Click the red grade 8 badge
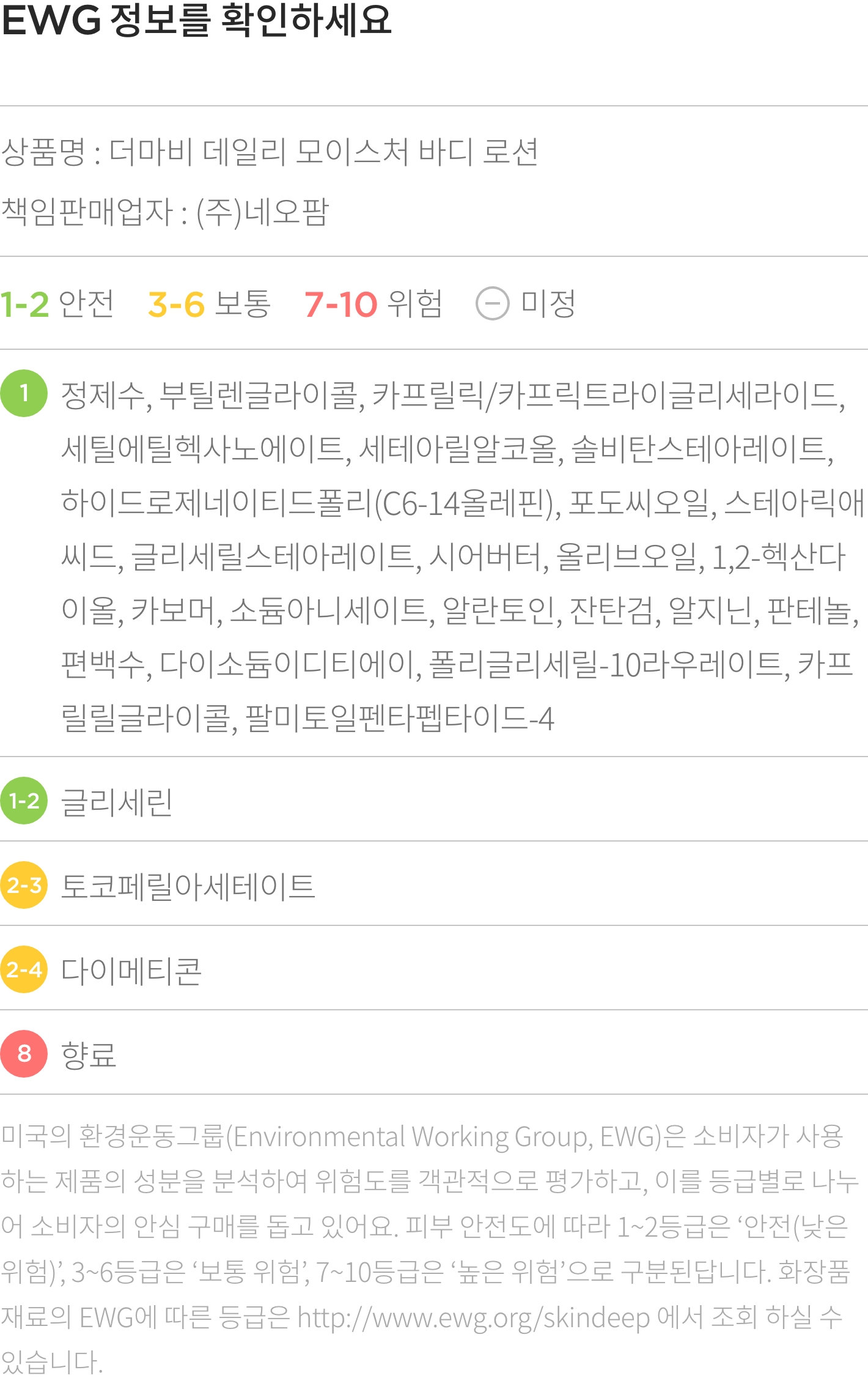This screenshot has height=1381, width=868. (x=24, y=1054)
